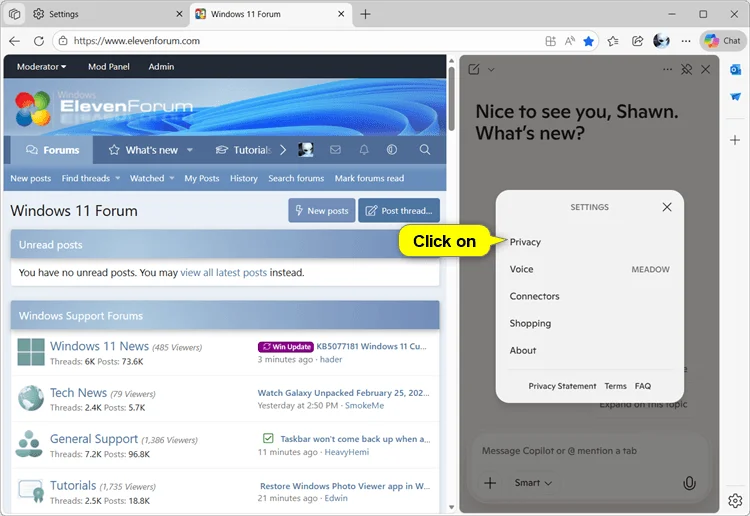Start a new Copilot chat compose icon
Viewport: 750px width, 516px height.
pos(474,70)
